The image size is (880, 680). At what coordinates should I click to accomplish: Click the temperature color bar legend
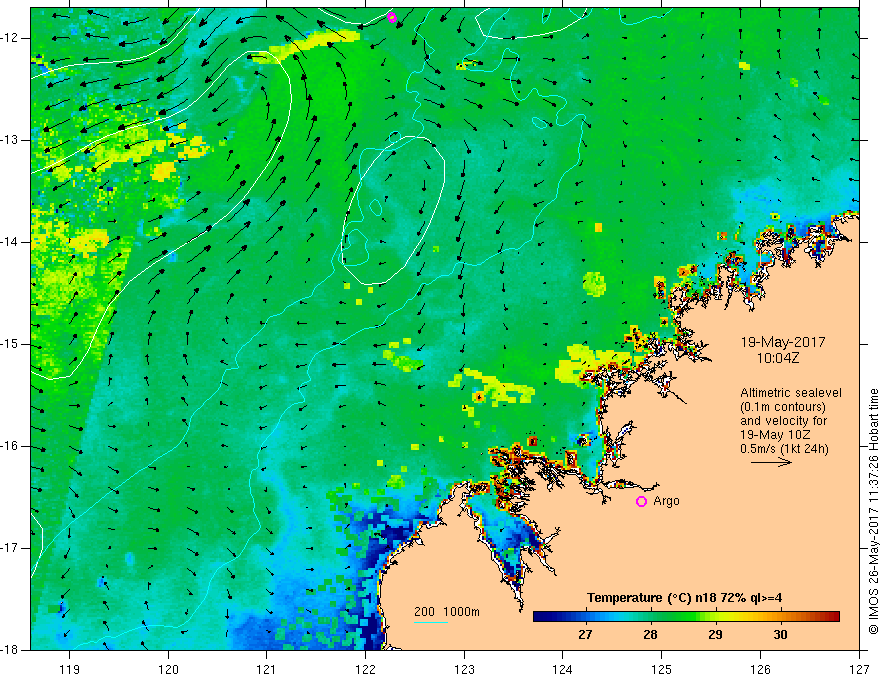point(686,617)
